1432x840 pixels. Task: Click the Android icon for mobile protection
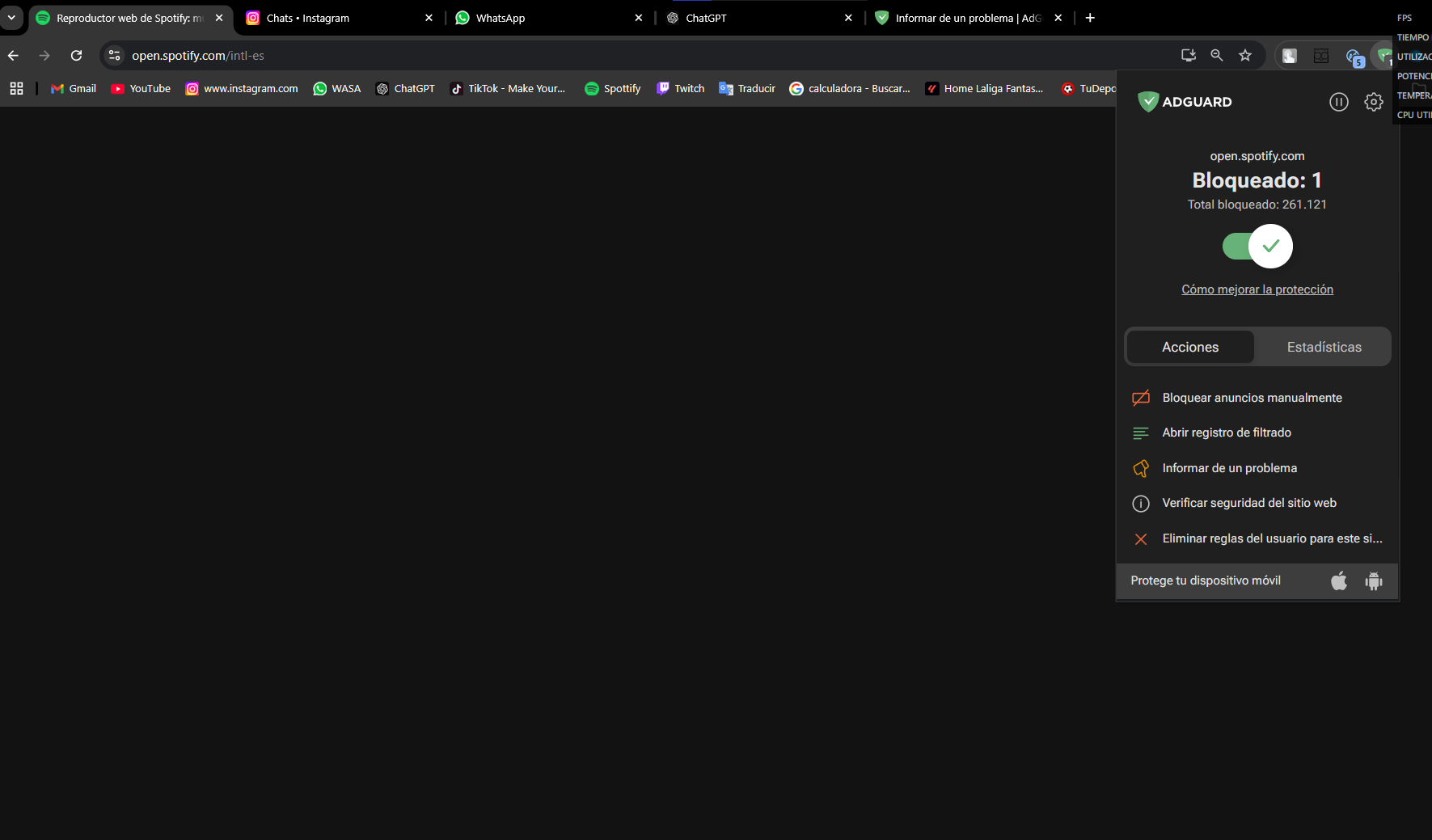[1375, 580]
